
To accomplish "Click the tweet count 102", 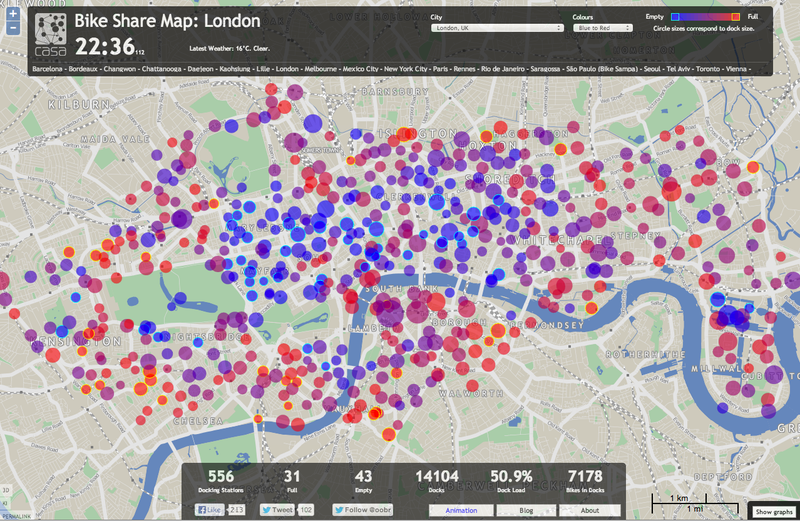I will click(306, 510).
